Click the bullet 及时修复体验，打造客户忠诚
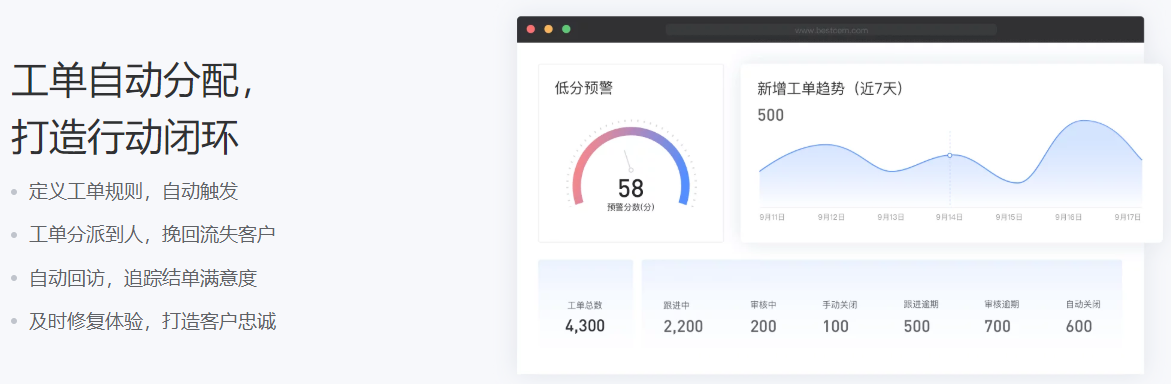 click(152, 322)
